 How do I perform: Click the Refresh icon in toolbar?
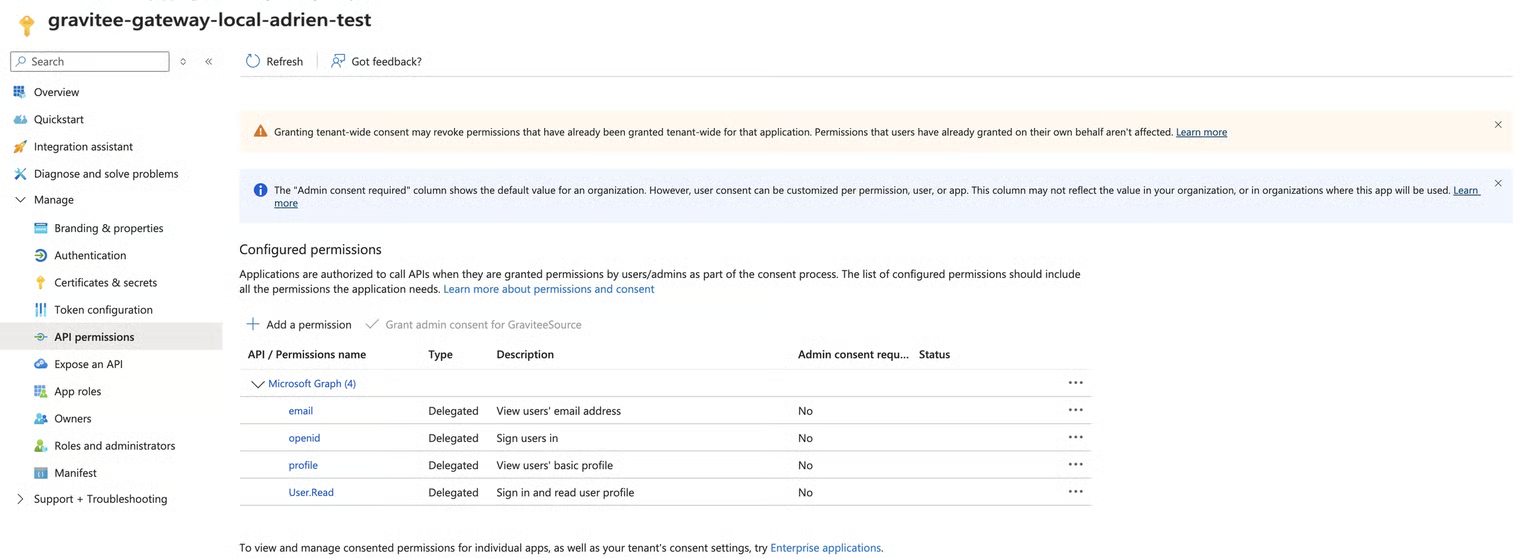click(x=253, y=61)
